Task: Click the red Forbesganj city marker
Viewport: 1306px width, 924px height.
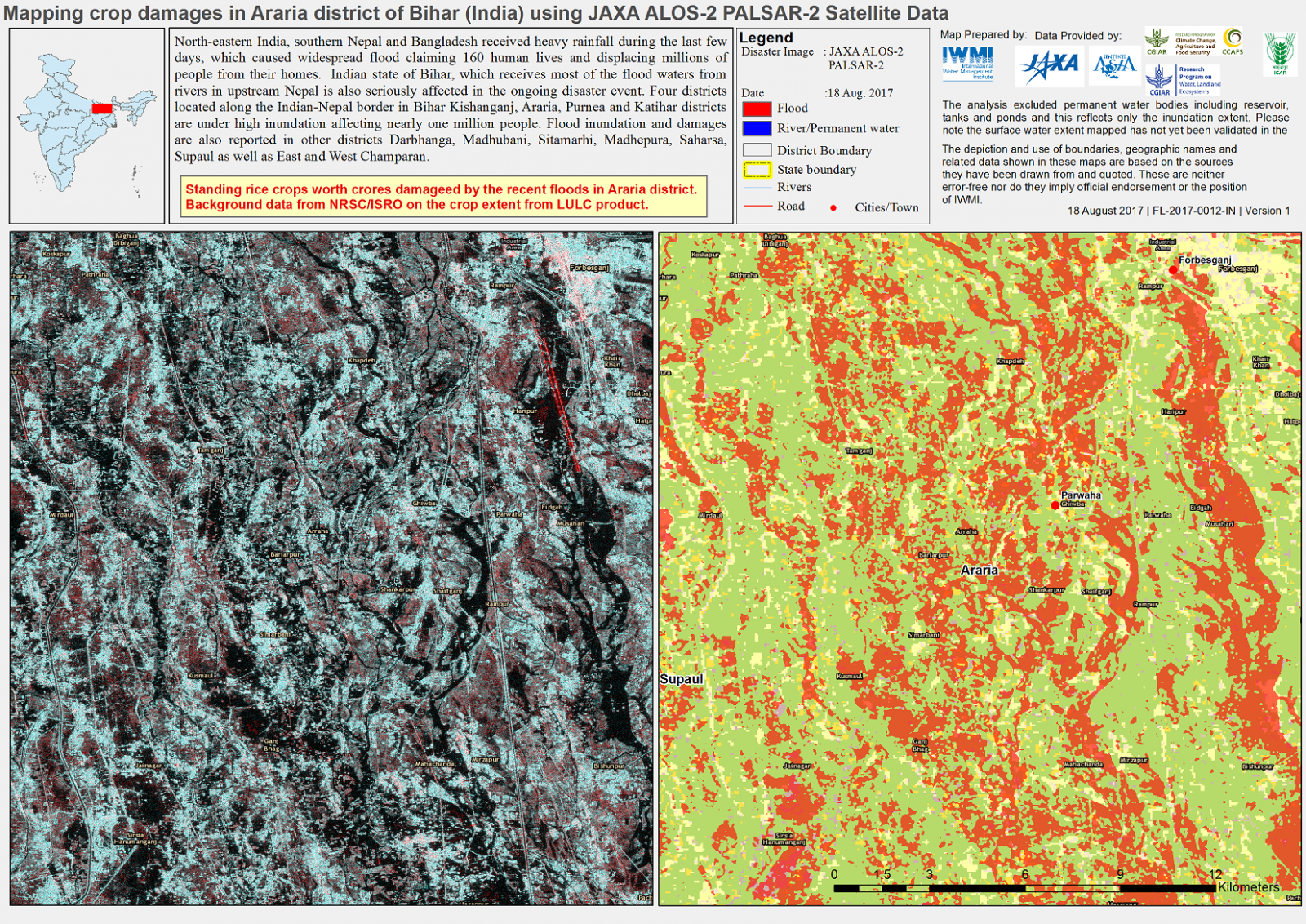Action: tap(1173, 270)
